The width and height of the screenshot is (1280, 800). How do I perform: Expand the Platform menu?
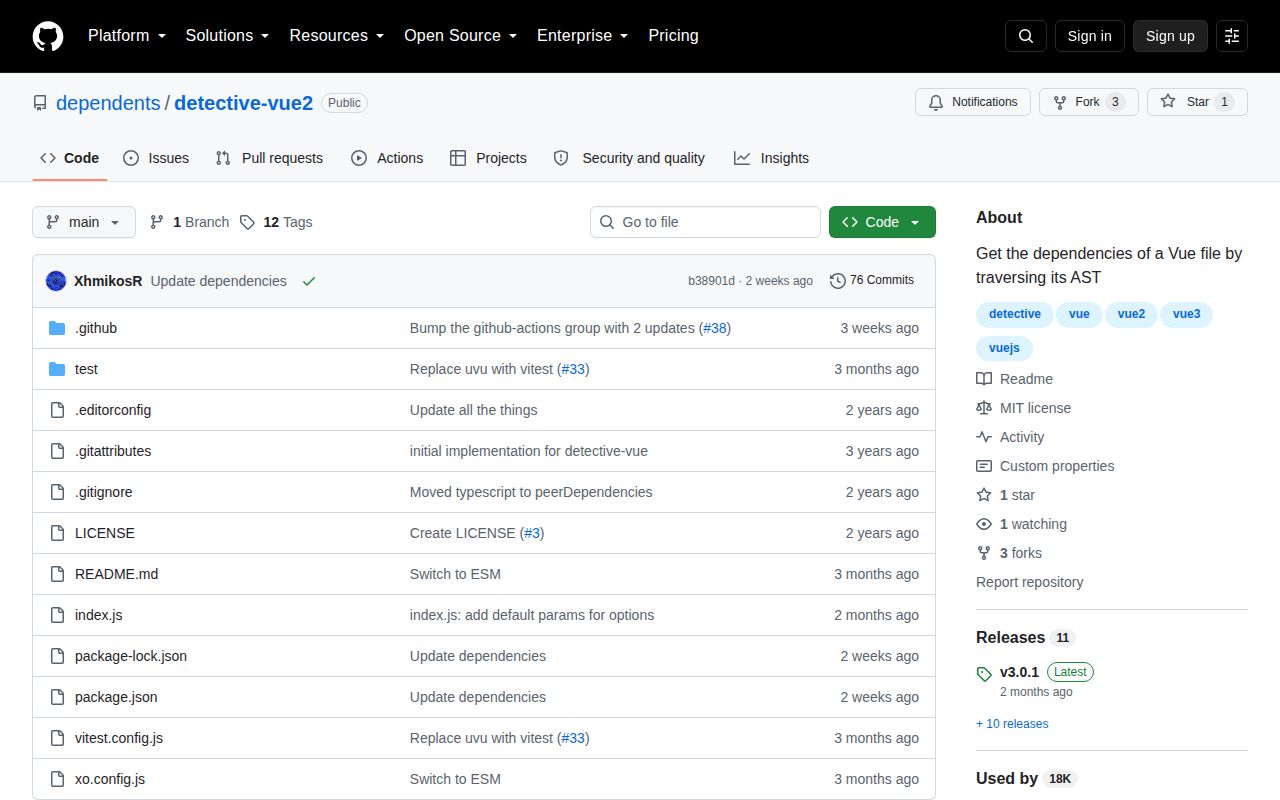[127, 36]
